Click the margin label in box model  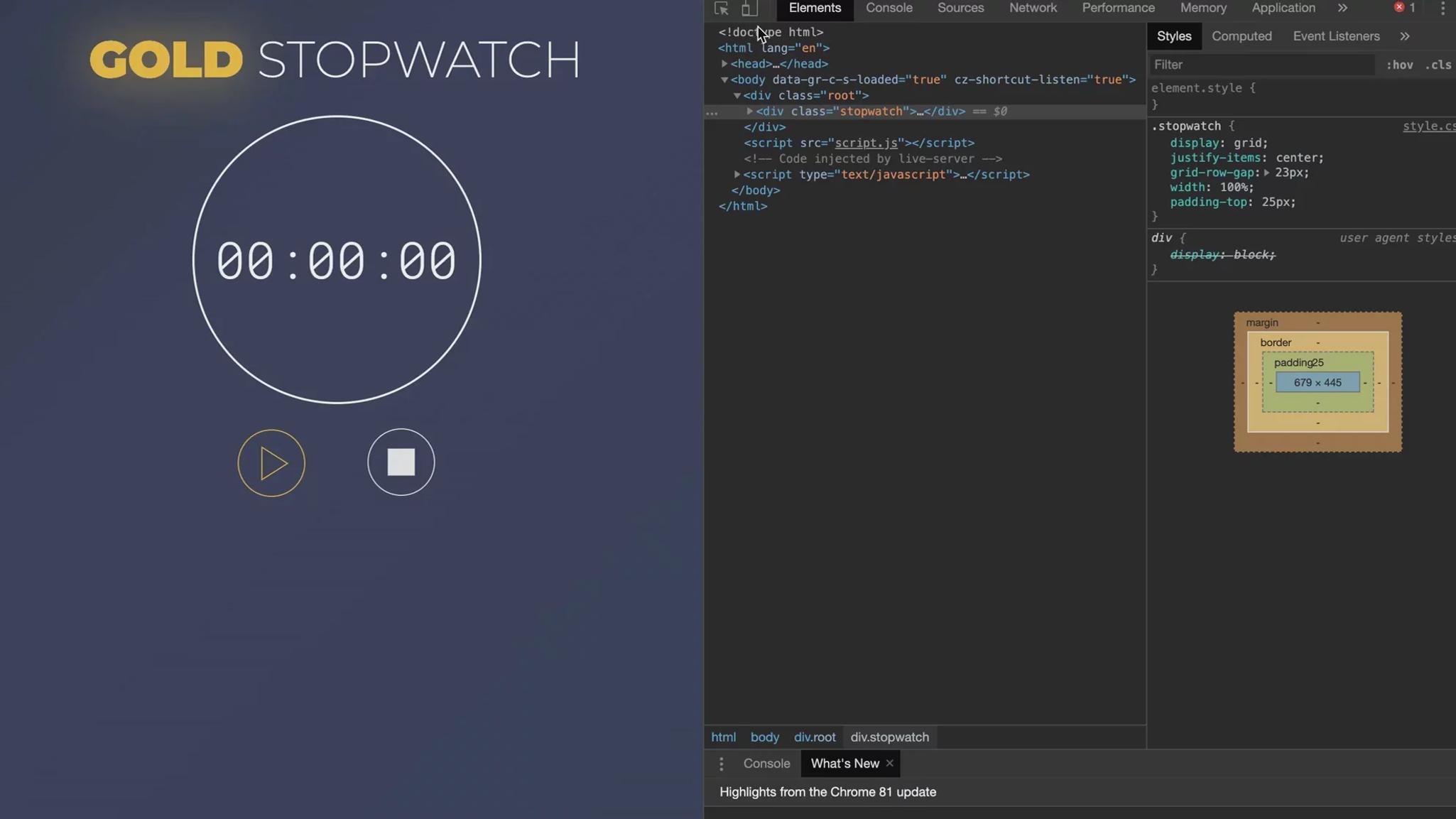(1261, 322)
